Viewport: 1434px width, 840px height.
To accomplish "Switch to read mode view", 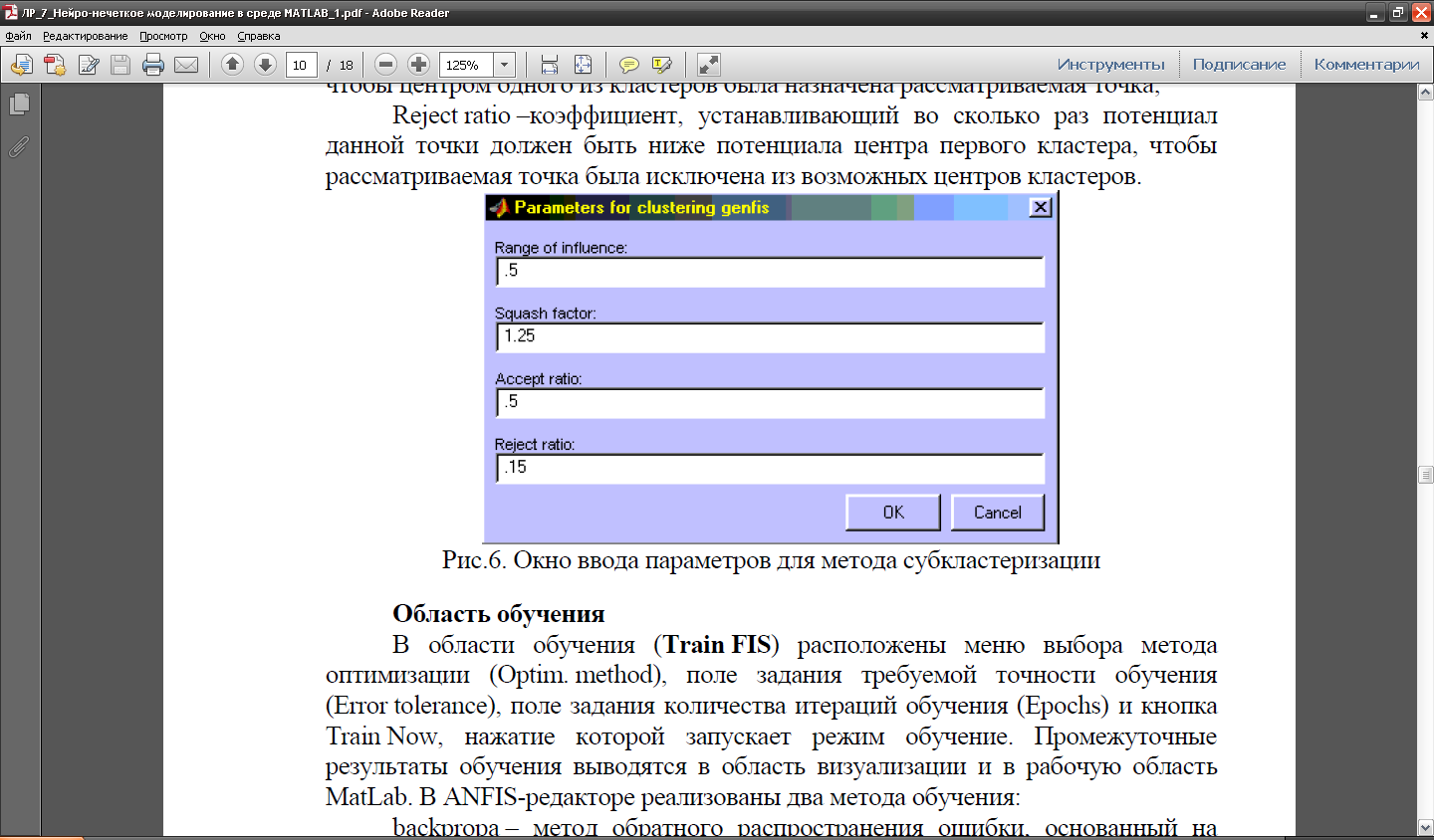I will click(709, 65).
